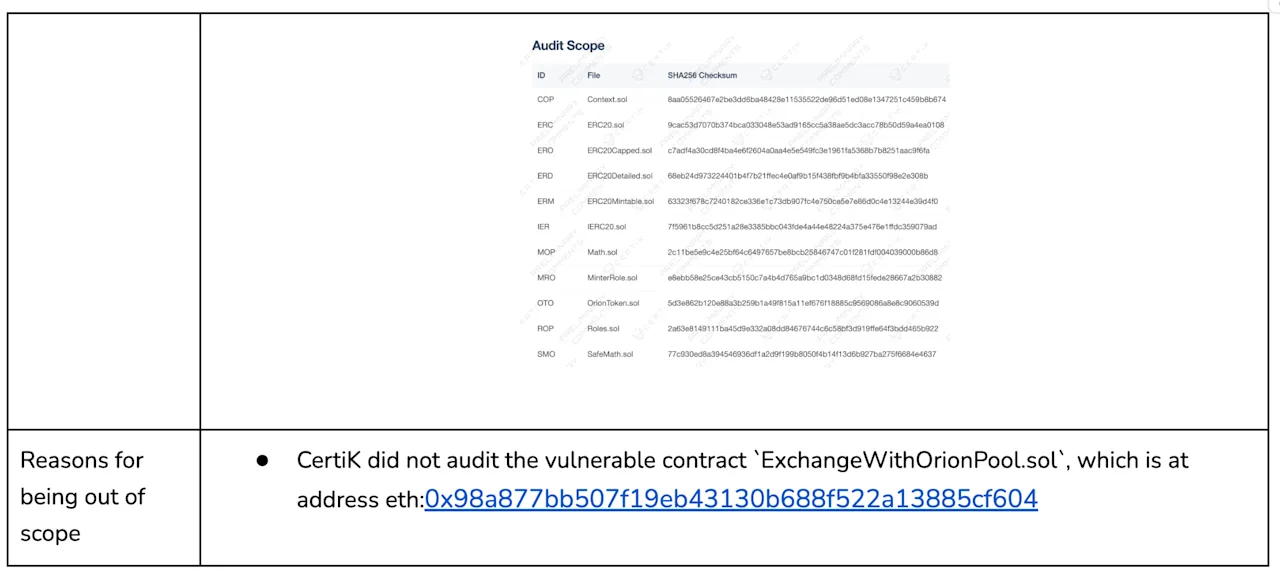Select the Roles.sol file entry
Viewport: 1280px width, 579px height.
coord(603,329)
